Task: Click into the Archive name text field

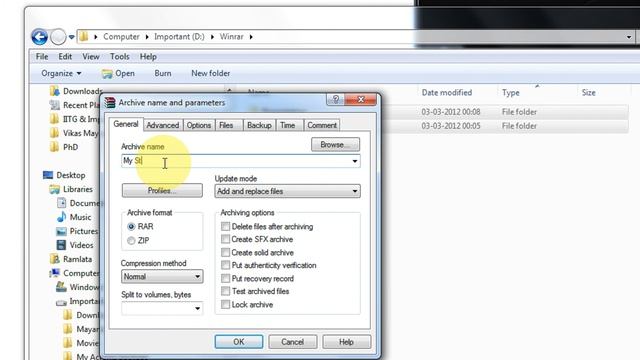Action: (236, 161)
